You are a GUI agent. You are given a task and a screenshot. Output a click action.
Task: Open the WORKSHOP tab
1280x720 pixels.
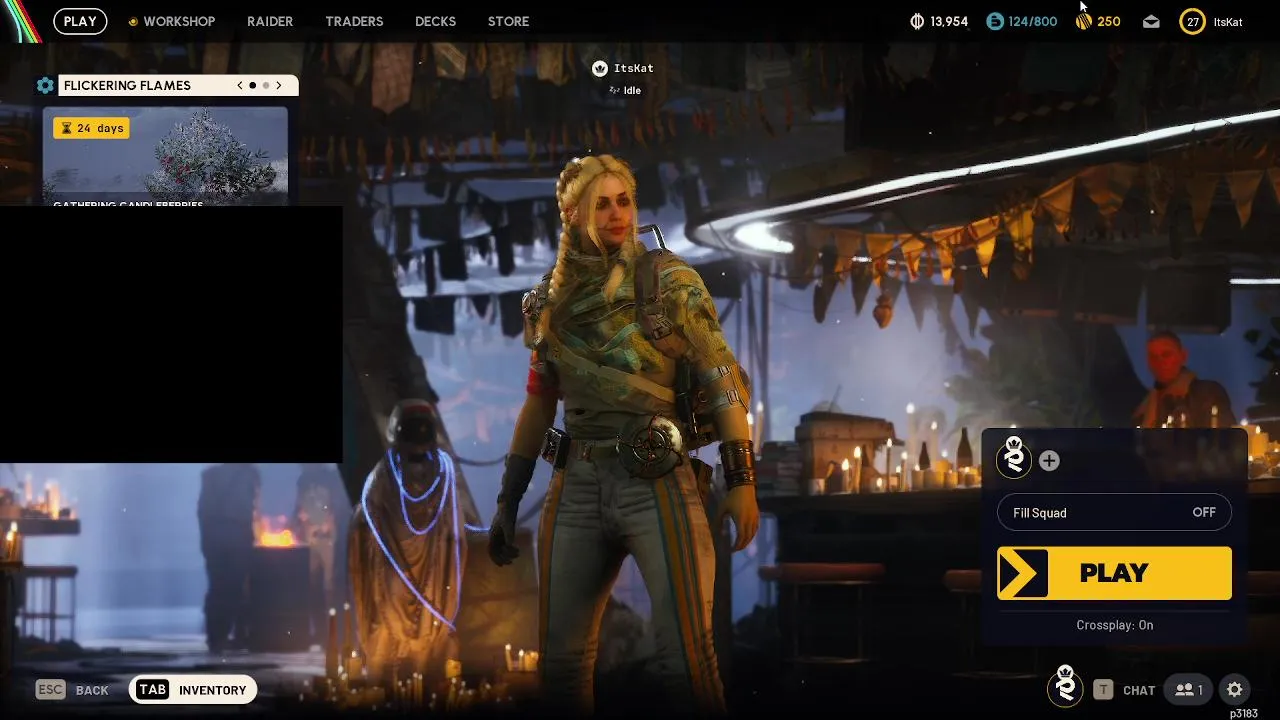[179, 21]
